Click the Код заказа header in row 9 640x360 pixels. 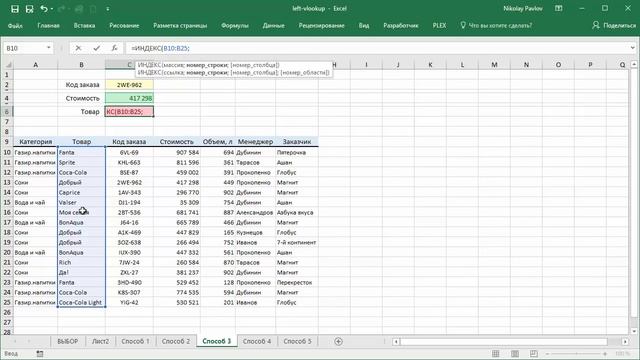[129, 142]
